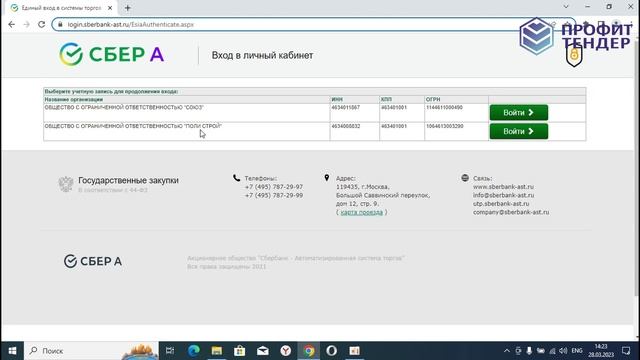Open the Windows Start menu

click(12, 351)
